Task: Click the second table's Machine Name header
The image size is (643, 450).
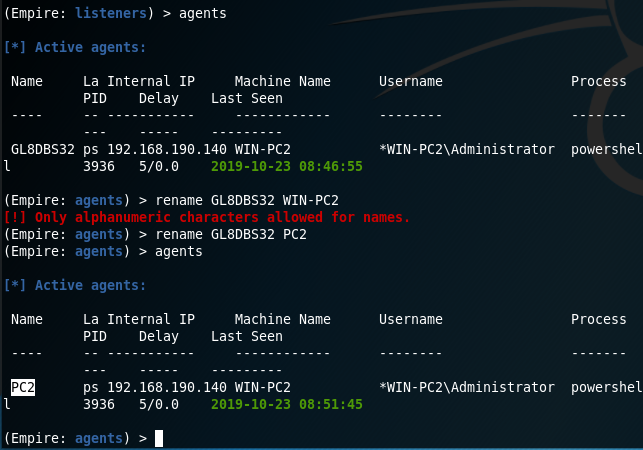Action: click(x=283, y=319)
